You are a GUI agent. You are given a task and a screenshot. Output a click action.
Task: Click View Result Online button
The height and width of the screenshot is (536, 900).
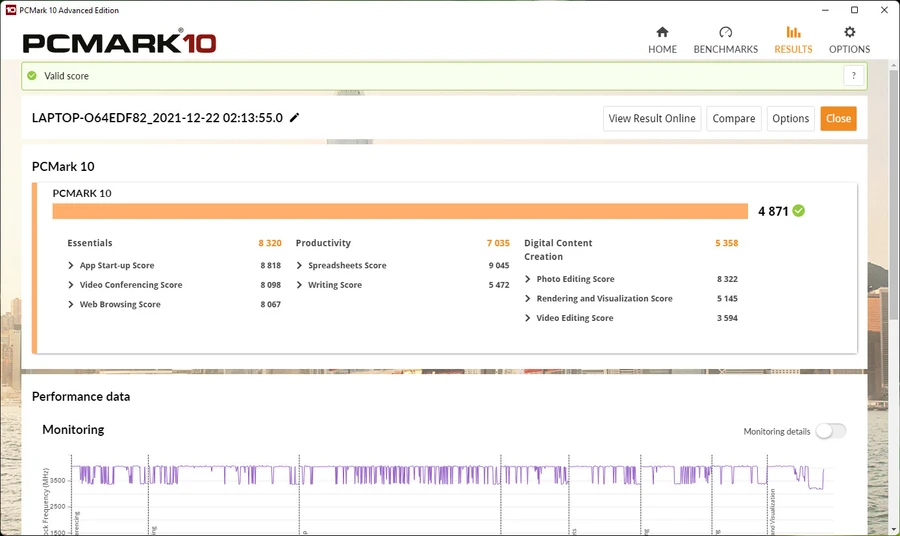pyautogui.click(x=652, y=118)
